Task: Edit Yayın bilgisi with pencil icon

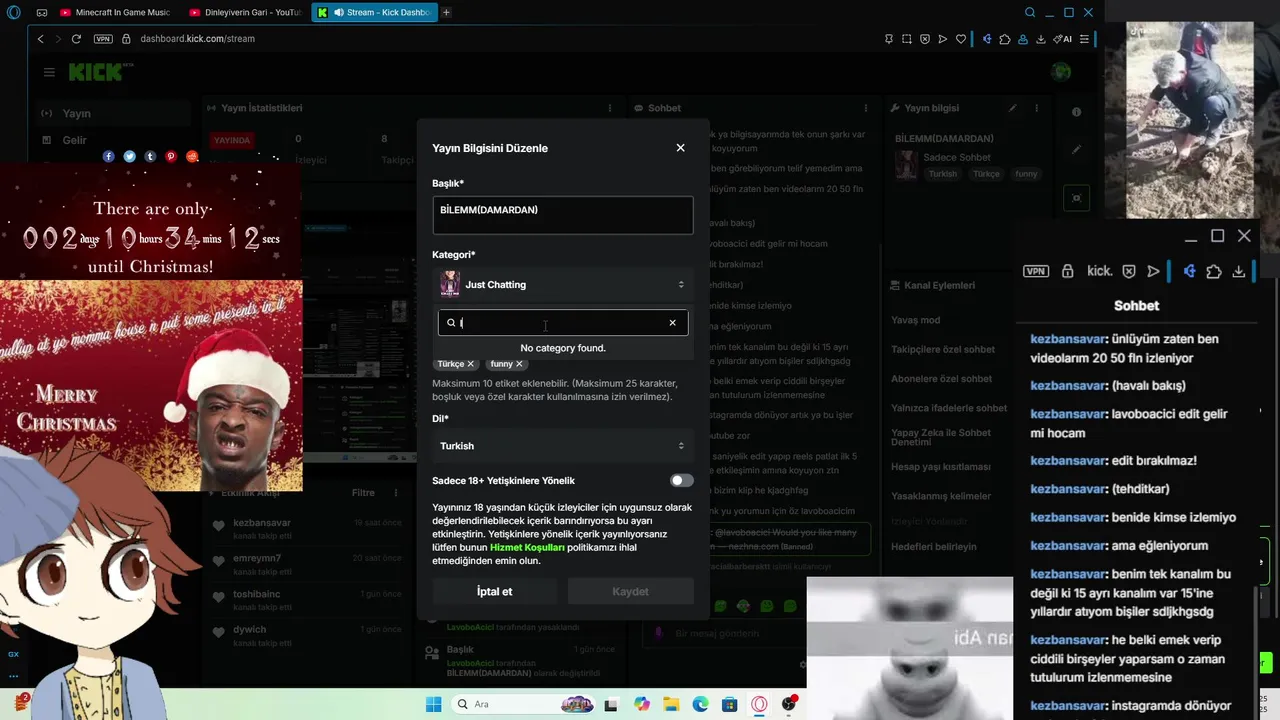Action: (1012, 108)
